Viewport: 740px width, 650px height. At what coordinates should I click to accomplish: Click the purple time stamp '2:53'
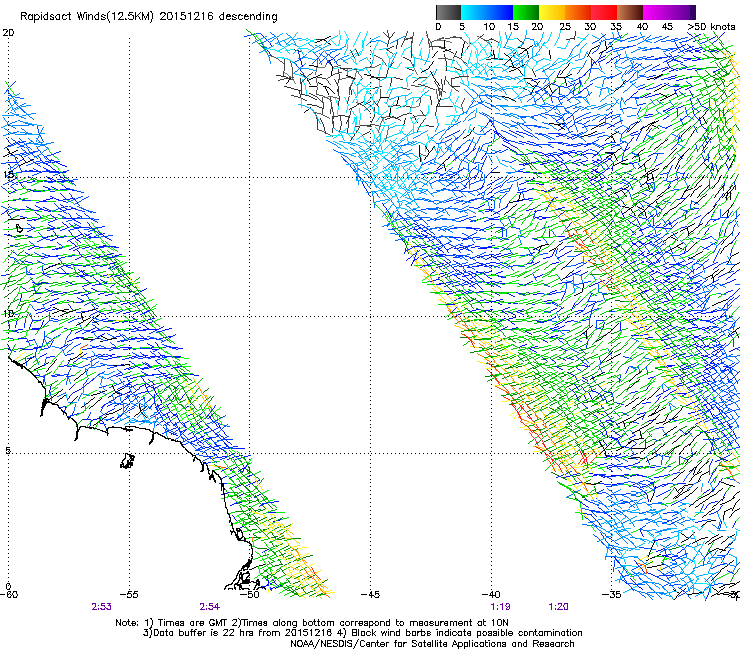101,607
